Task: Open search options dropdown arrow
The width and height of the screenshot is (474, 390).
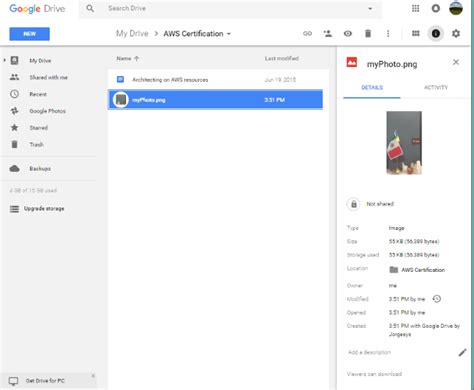Action: [370, 9]
